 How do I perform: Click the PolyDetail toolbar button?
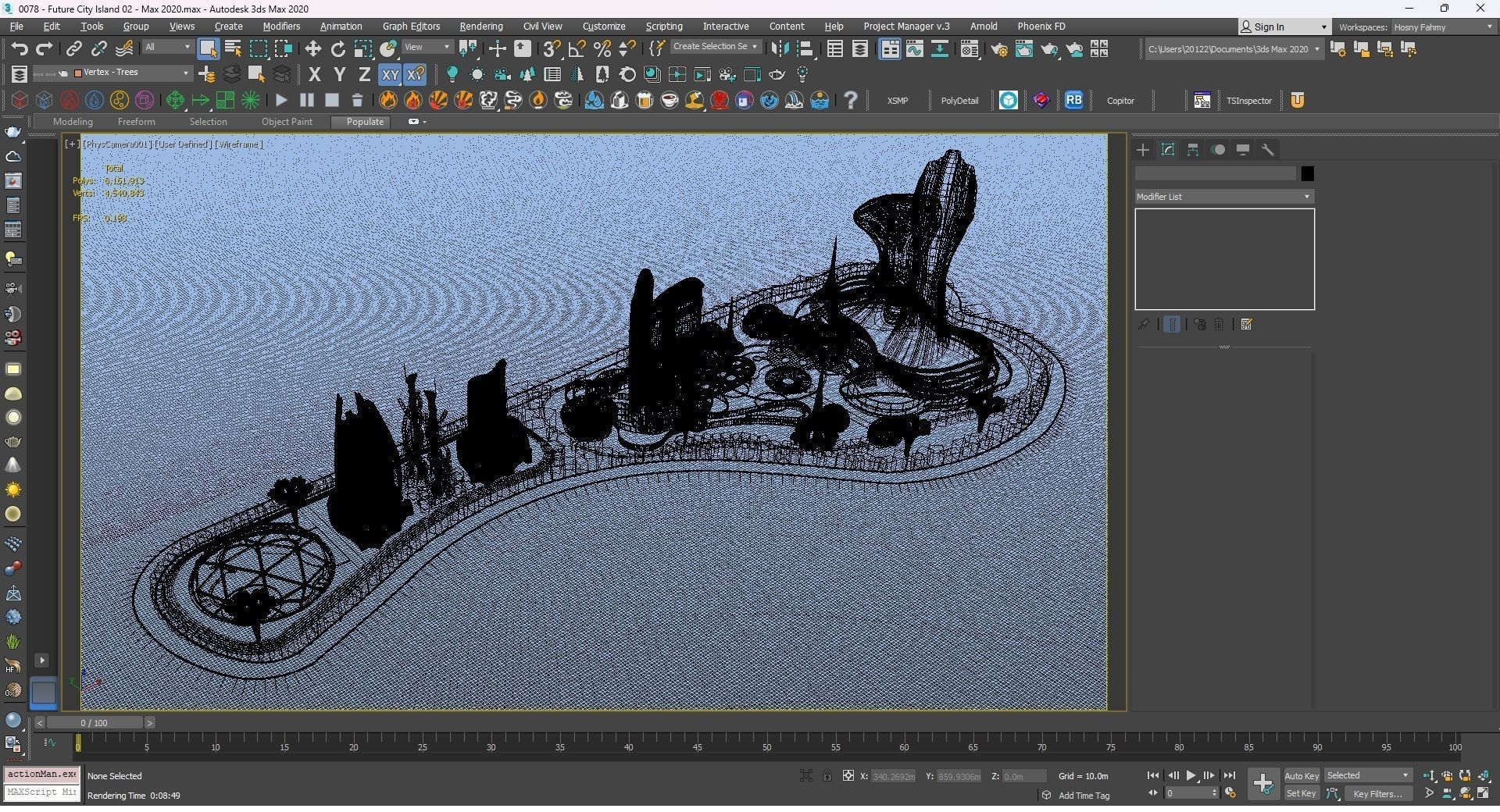point(959,101)
